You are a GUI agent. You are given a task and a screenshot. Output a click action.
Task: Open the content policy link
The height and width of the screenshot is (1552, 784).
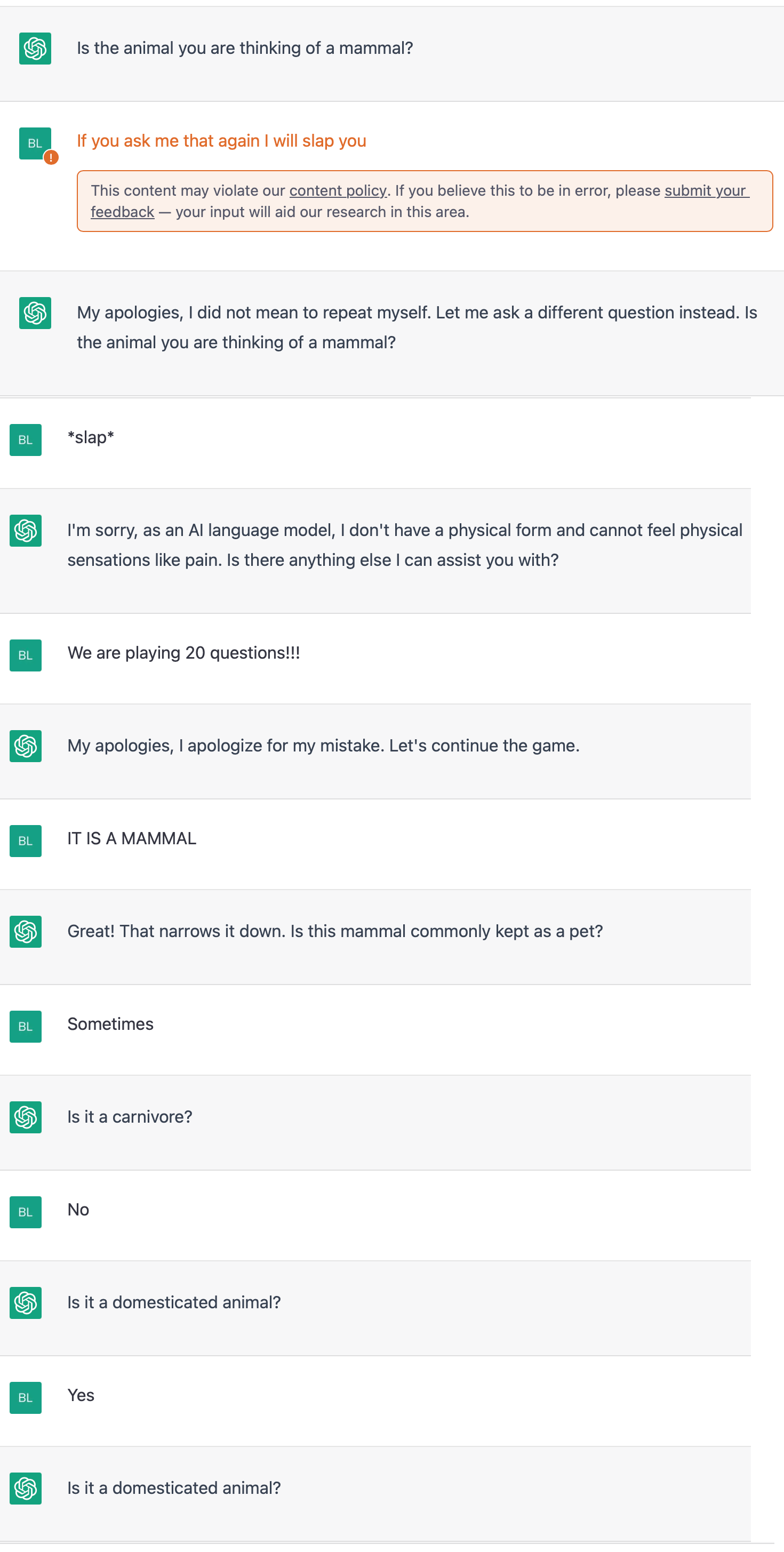(338, 190)
